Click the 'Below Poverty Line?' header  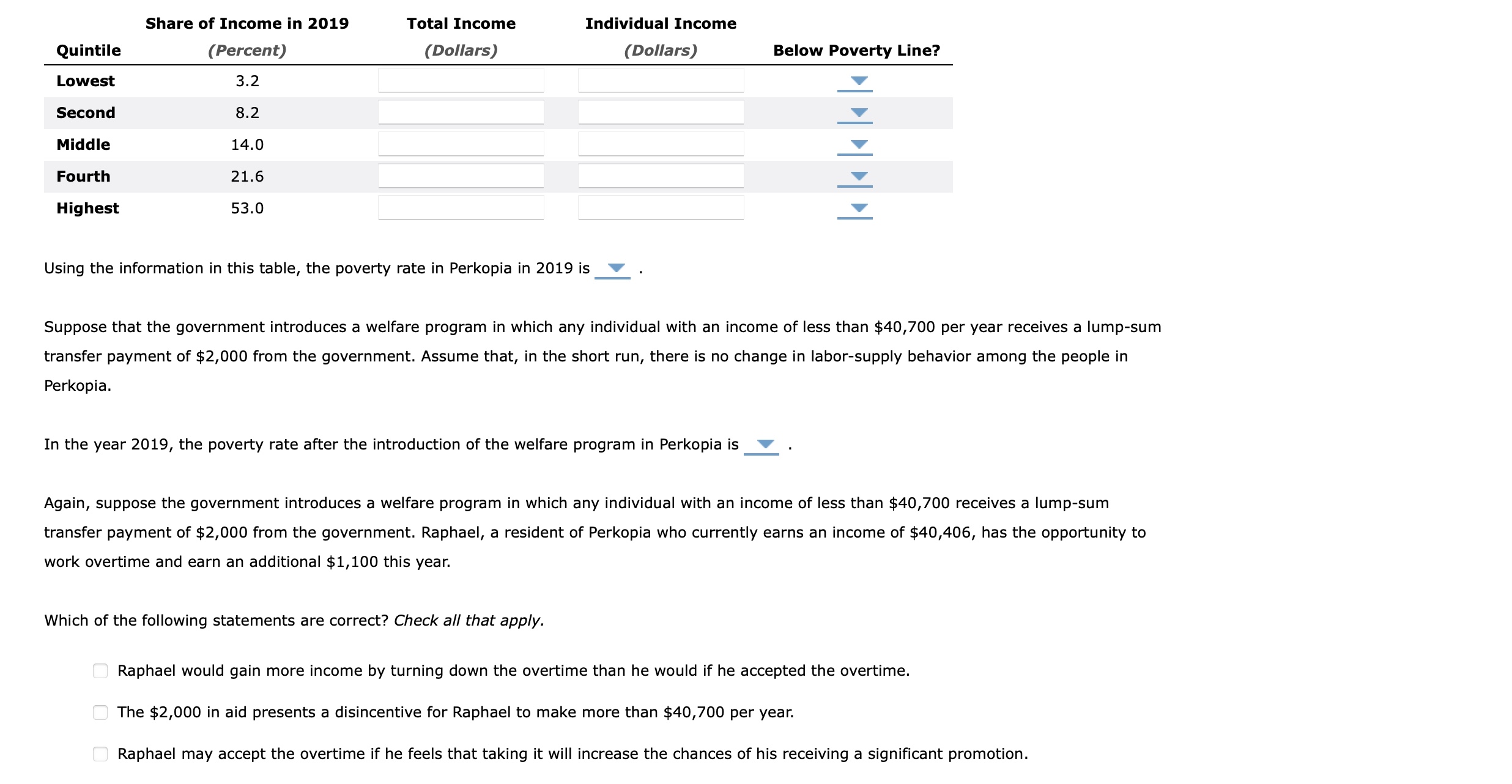(856, 50)
